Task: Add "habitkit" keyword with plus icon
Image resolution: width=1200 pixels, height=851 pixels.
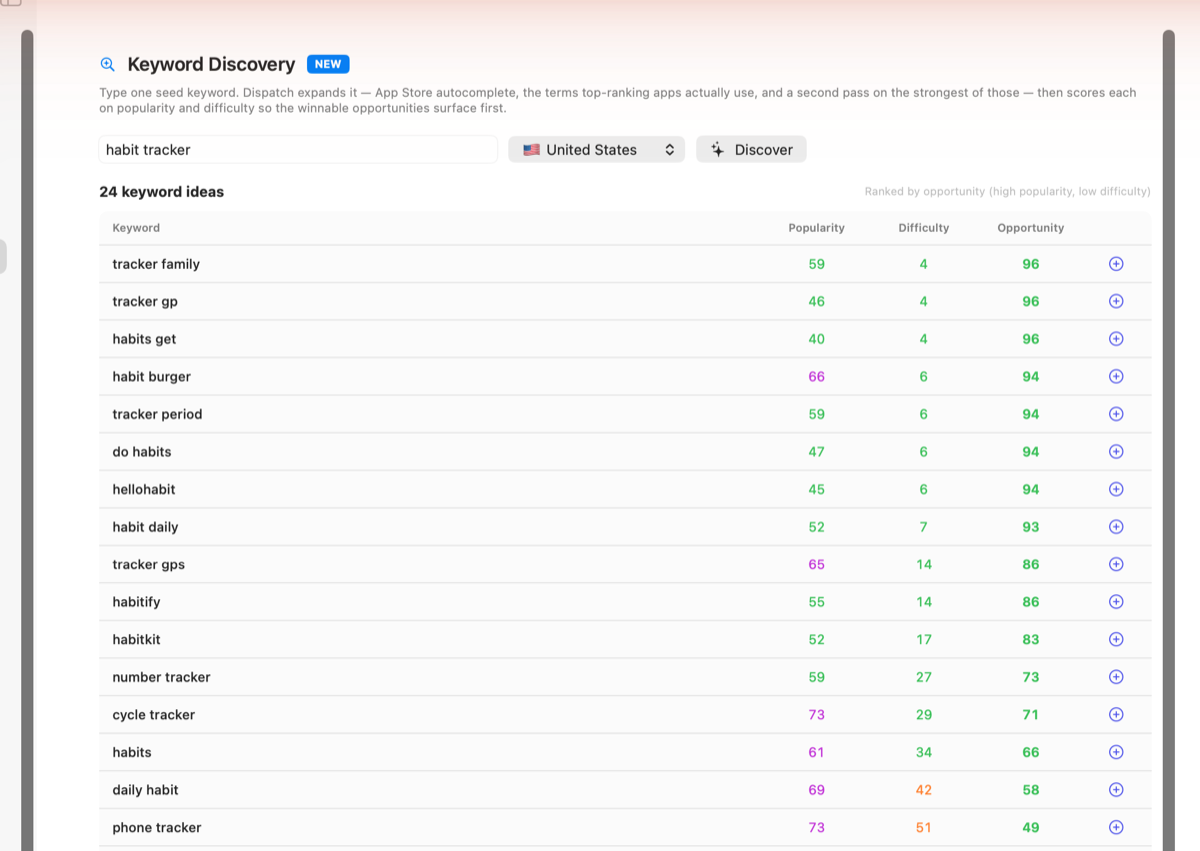Action: (1116, 639)
